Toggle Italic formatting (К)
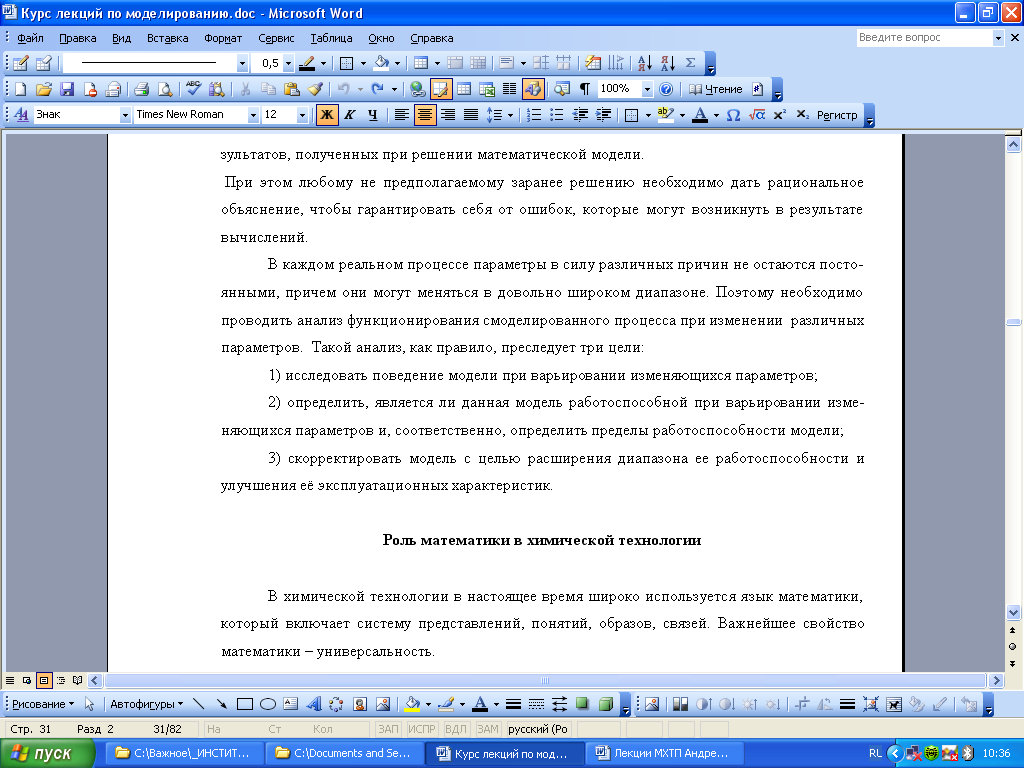 349,115
